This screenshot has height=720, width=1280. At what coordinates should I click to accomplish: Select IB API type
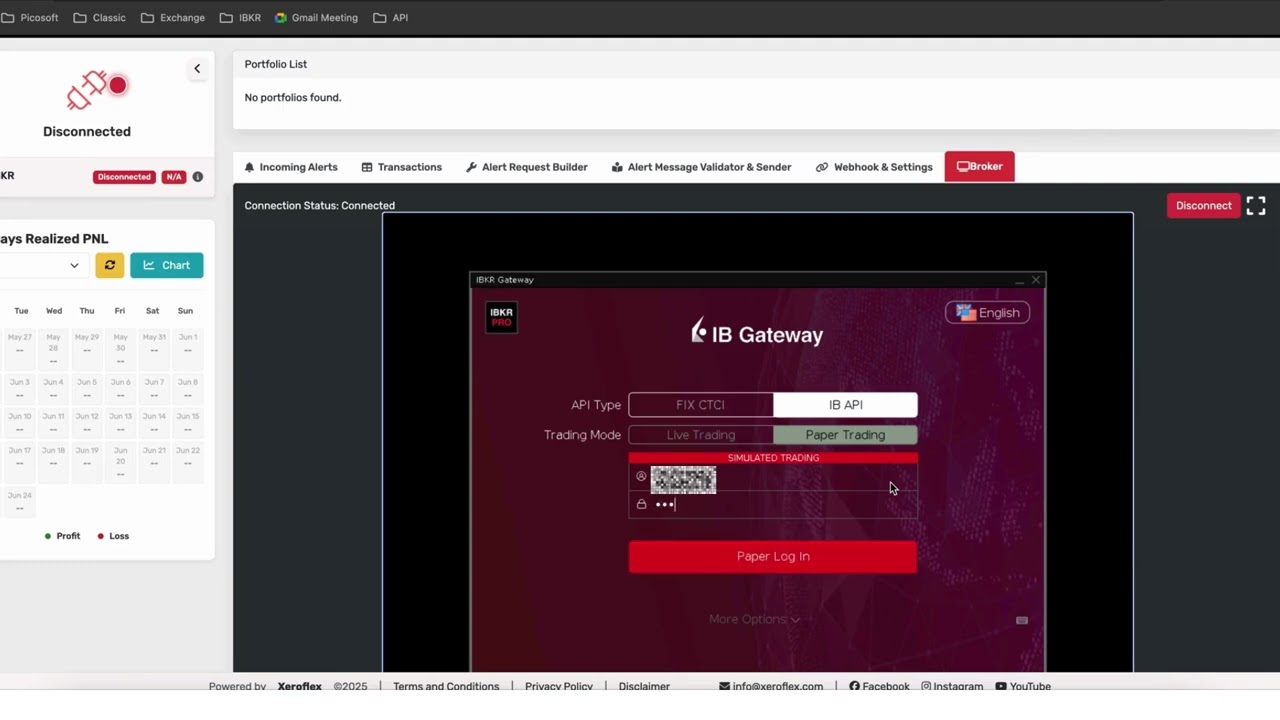(845, 405)
